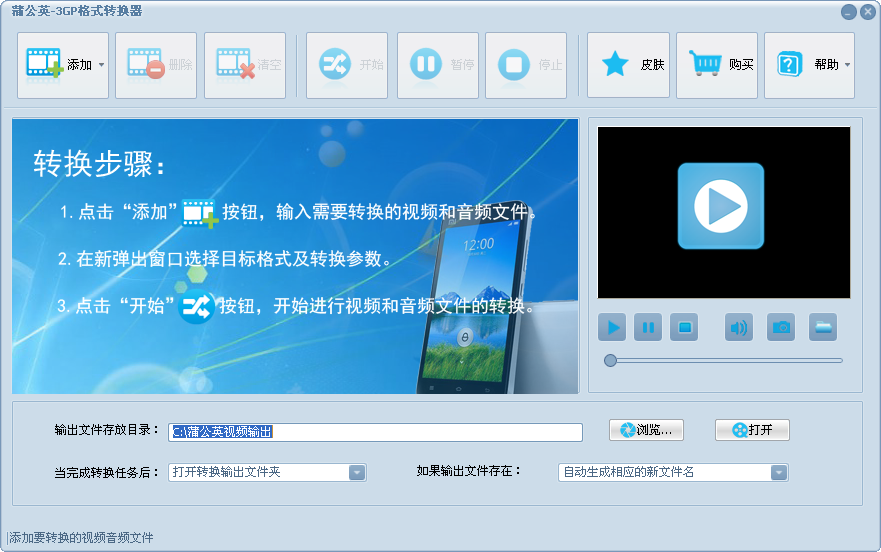The height and width of the screenshot is (552, 881).
Task: Start conversion with the 开始 button
Action: coord(347,65)
